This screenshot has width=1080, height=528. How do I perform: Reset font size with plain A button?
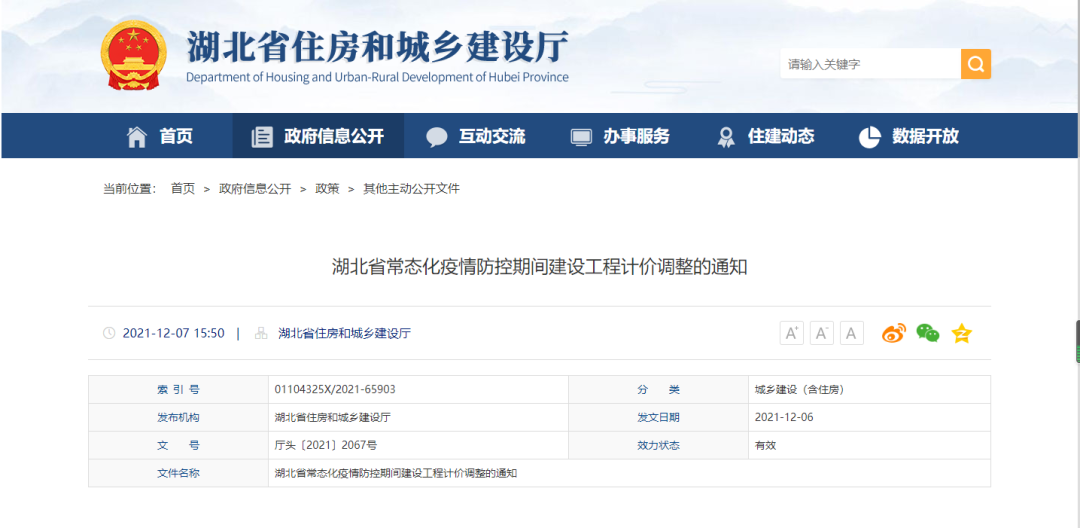coord(851,334)
